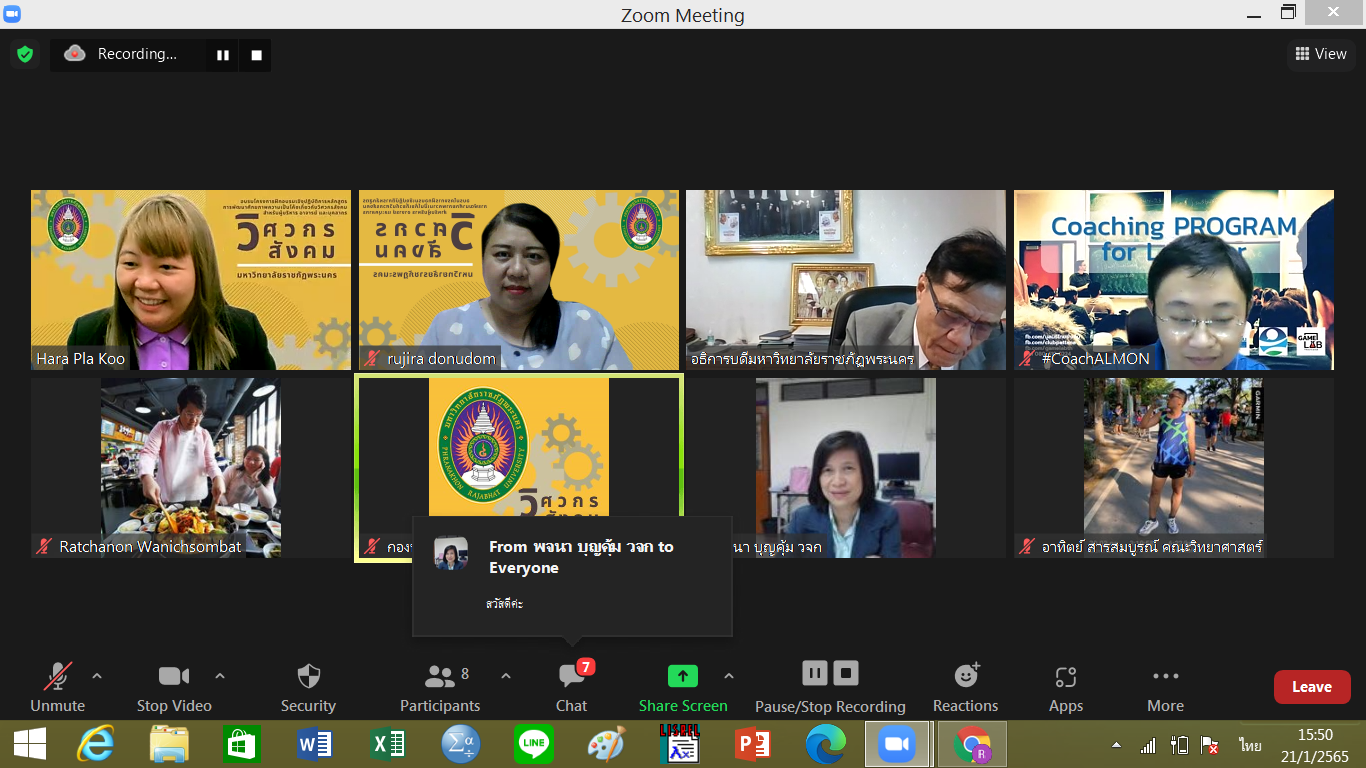The width and height of the screenshot is (1366, 768).
Task: Unmute the microphone in the meeting toolbar
Action: [57, 688]
